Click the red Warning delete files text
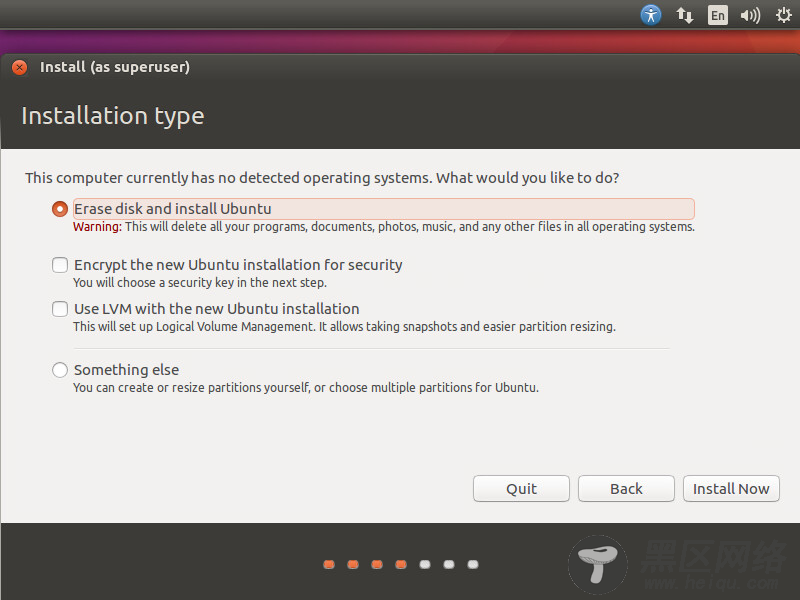The width and height of the screenshot is (800, 600). tap(384, 227)
